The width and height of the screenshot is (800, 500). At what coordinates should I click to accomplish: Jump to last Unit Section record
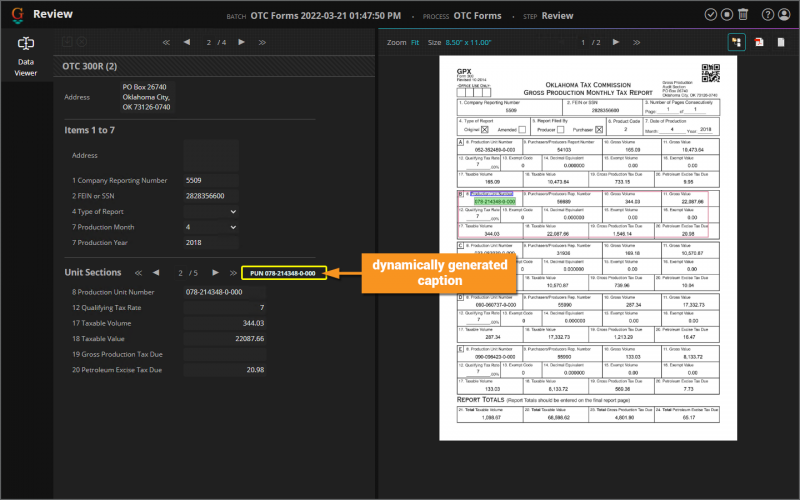233,272
